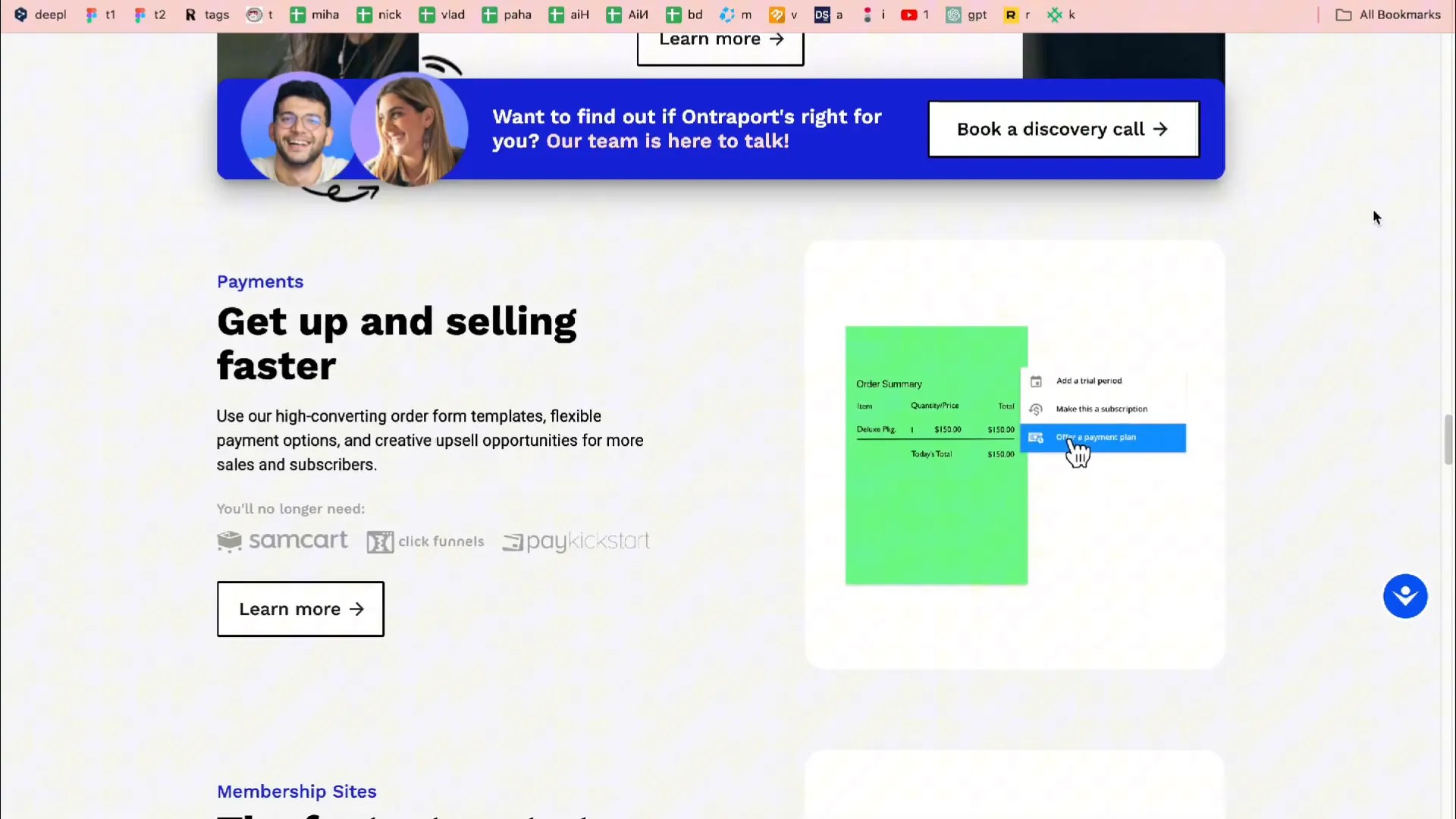
Task: Click the Ontraport chat/support widget
Action: (x=1405, y=596)
